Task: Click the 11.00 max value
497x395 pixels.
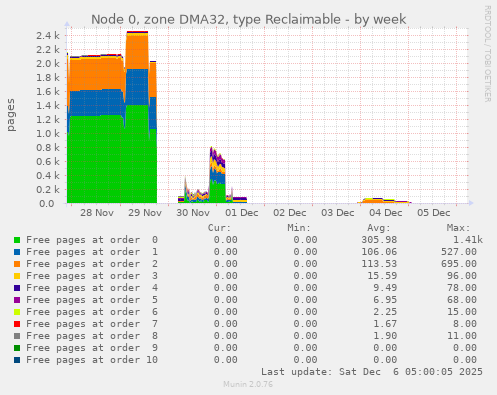Action: click(462, 336)
